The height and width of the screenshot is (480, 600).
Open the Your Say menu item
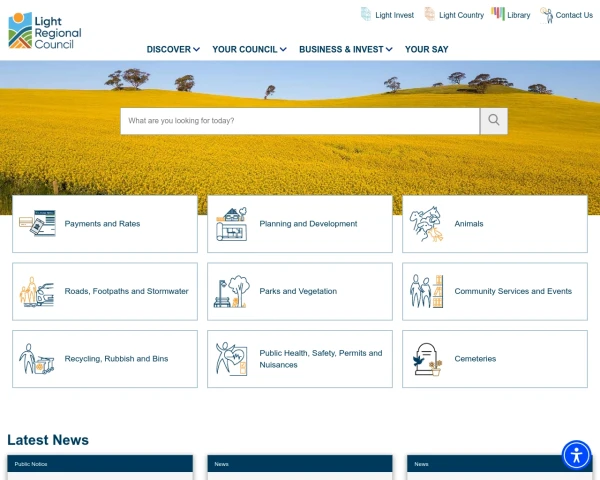[426, 49]
